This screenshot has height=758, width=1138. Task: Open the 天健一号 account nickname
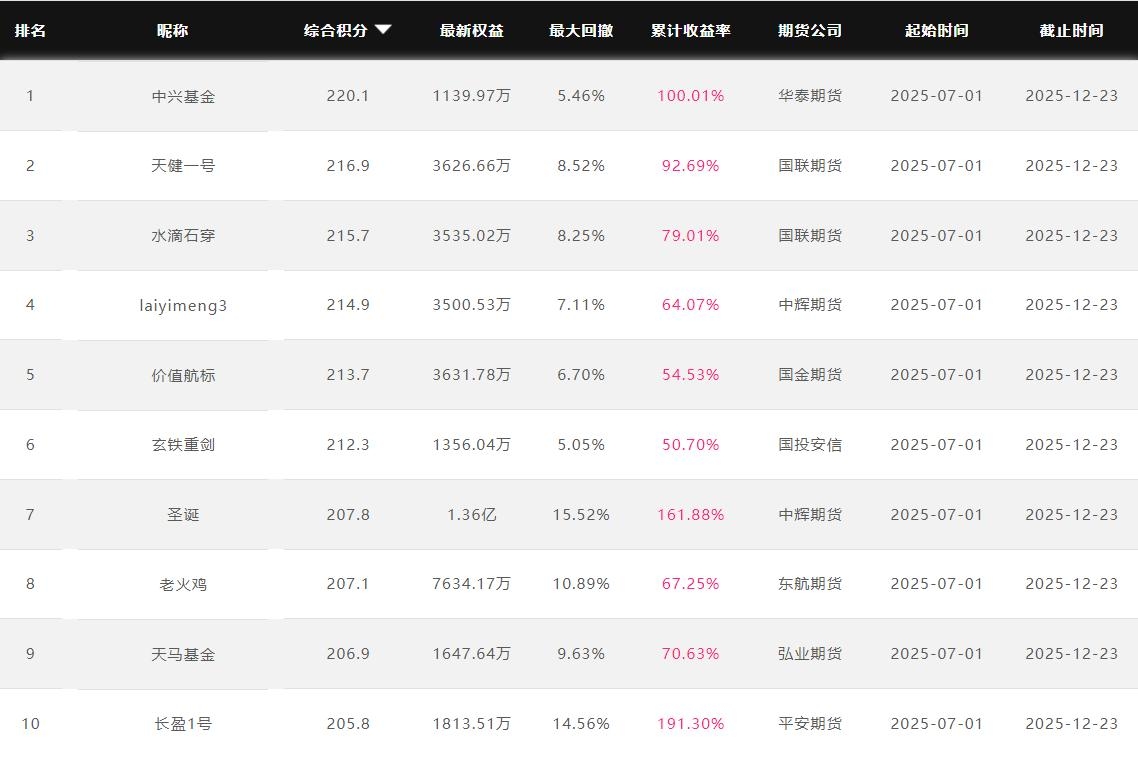click(183, 166)
